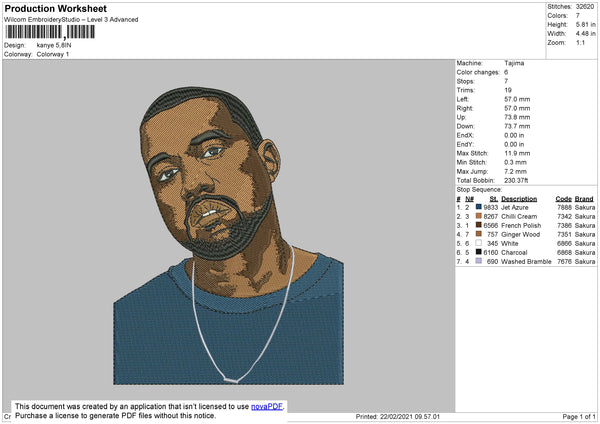The width and height of the screenshot is (600, 424).
Task: Click thread code '7676'
Action: click(564, 262)
